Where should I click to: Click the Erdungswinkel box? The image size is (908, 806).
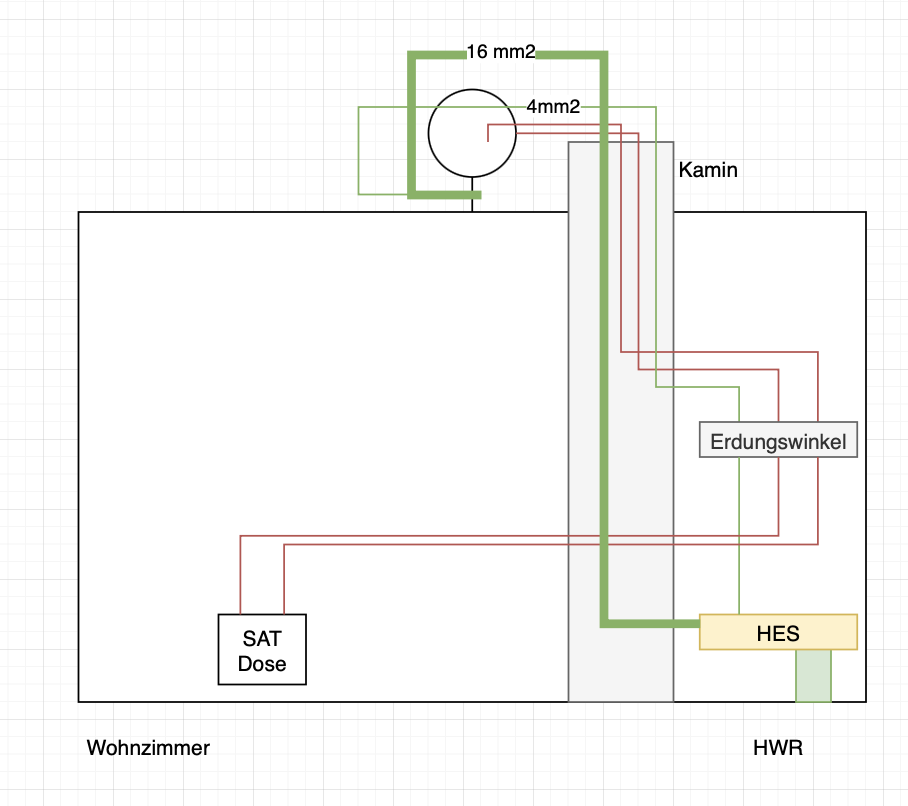(x=778, y=440)
